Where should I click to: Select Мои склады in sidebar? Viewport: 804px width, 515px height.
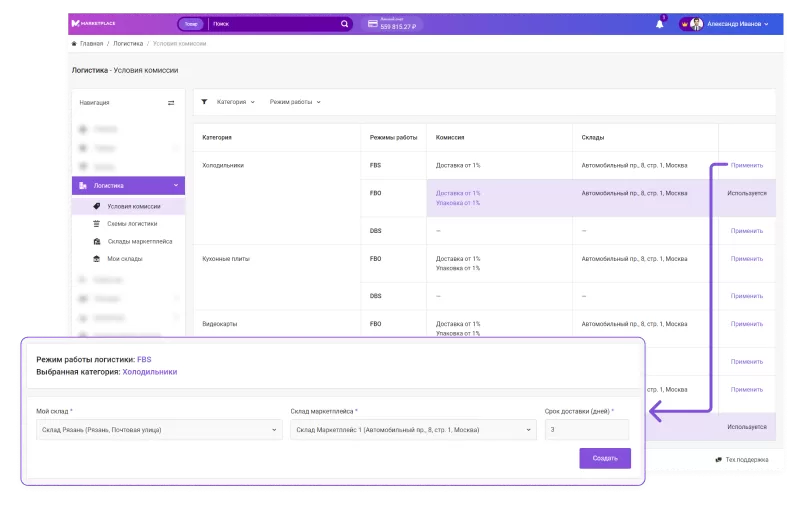[125, 259]
